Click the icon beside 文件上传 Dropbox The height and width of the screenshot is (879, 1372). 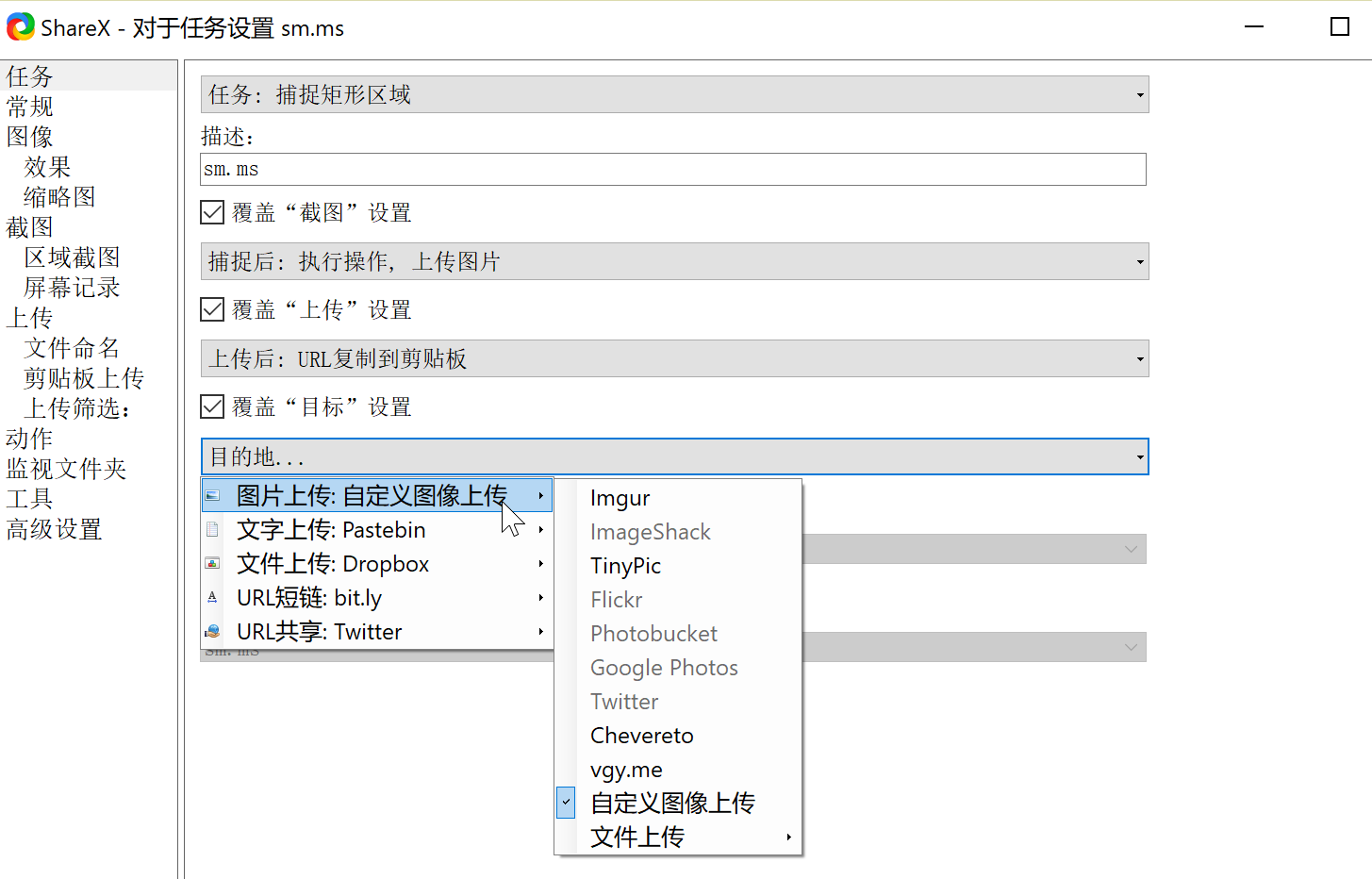(x=212, y=564)
